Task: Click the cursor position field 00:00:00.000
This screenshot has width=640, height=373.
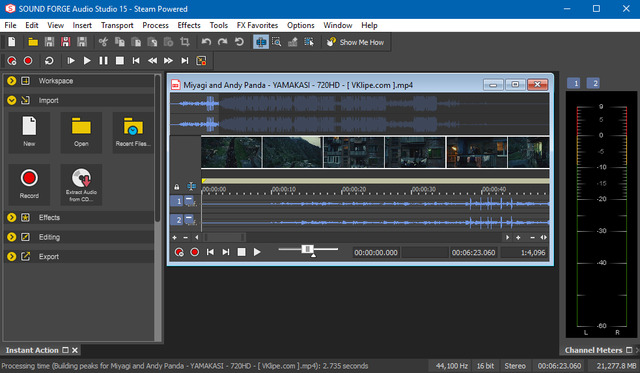Action: click(x=376, y=253)
